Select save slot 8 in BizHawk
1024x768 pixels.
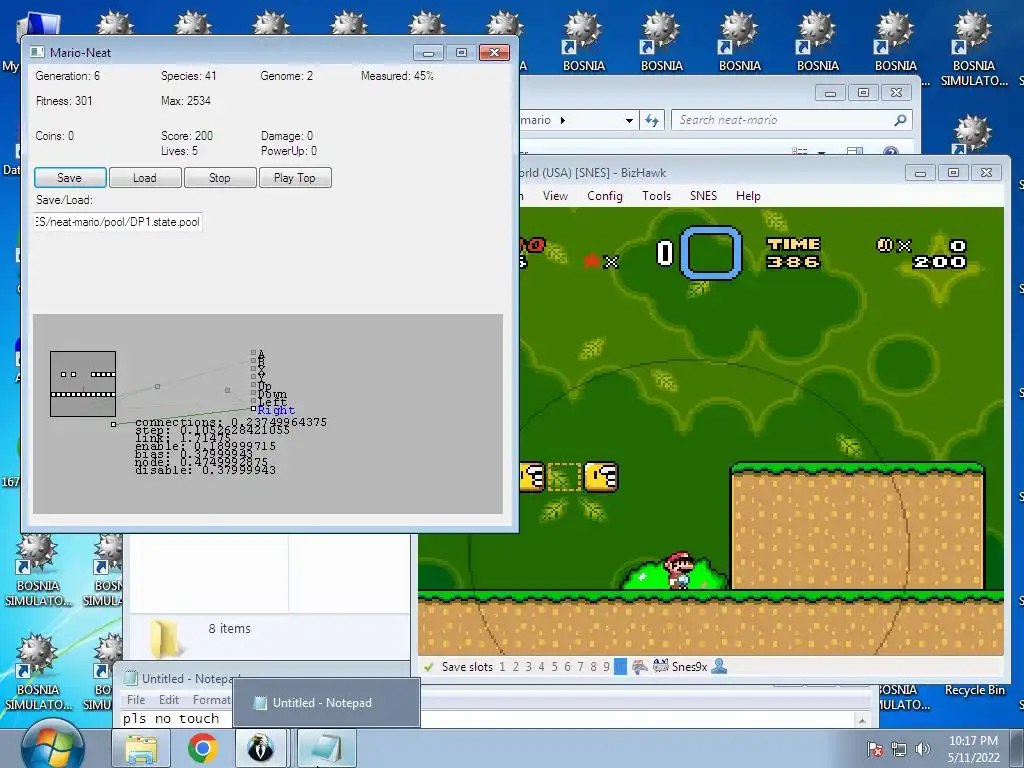coord(593,667)
